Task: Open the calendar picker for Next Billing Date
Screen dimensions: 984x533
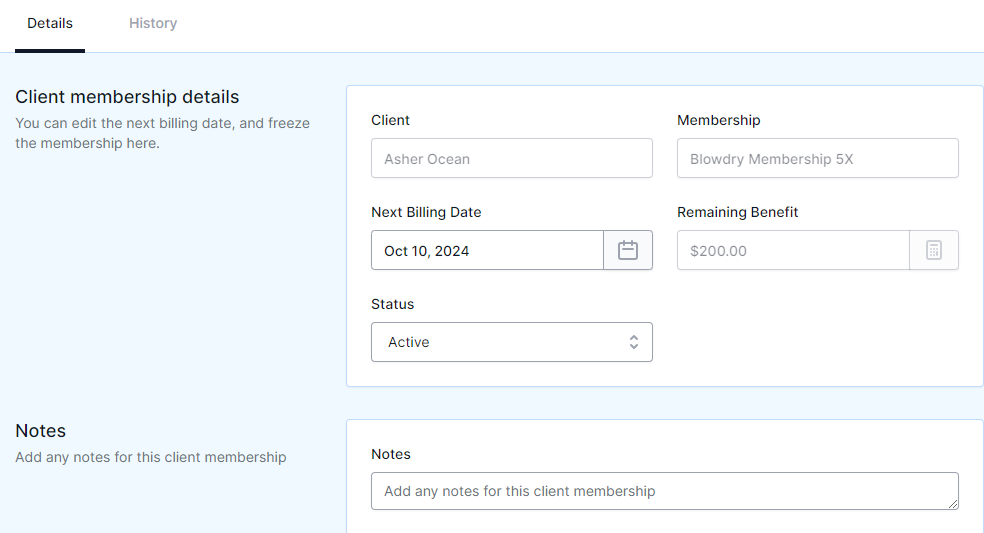Action: pyautogui.click(x=628, y=250)
